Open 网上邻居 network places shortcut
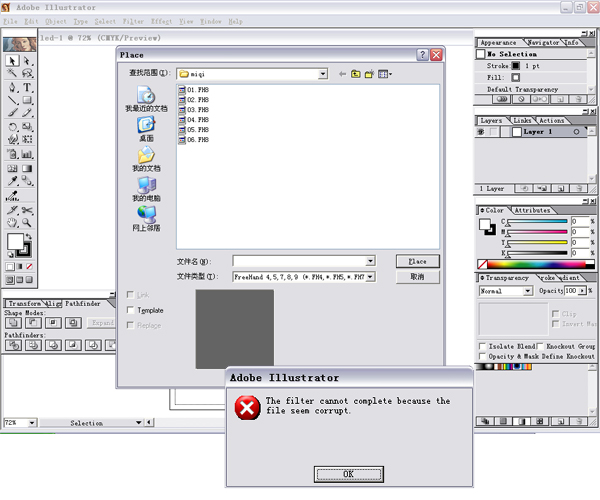Image resolution: width=600 pixels, height=500 pixels. coord(146,219)
